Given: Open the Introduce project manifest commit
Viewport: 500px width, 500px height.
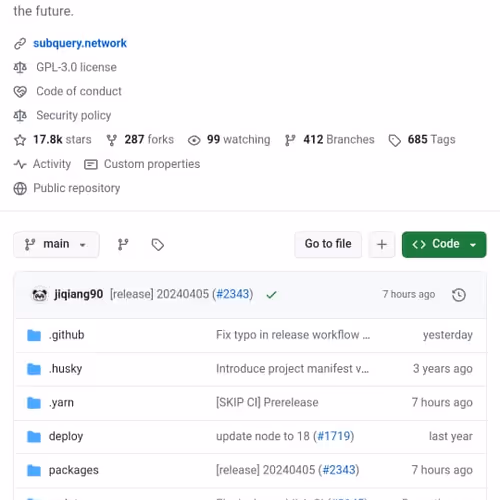Looking at the screenshot, I should pos(292,369).
